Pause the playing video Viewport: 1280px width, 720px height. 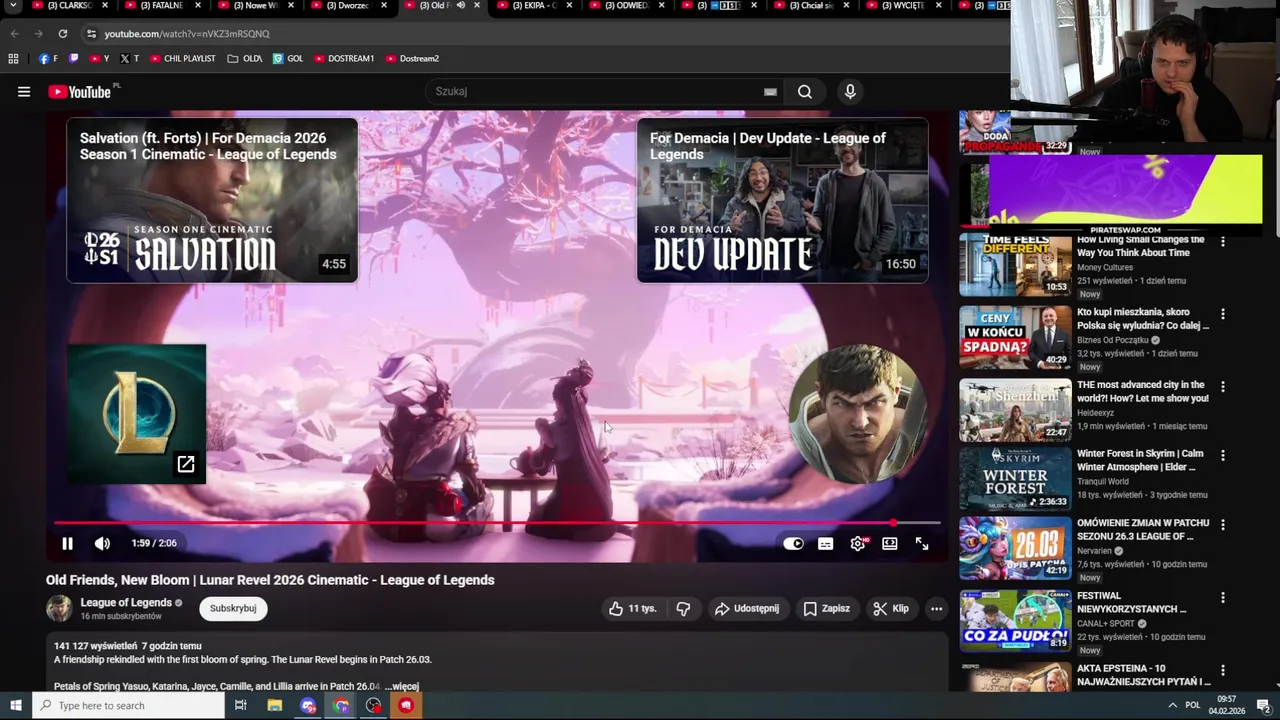click(x=67, y=544)
